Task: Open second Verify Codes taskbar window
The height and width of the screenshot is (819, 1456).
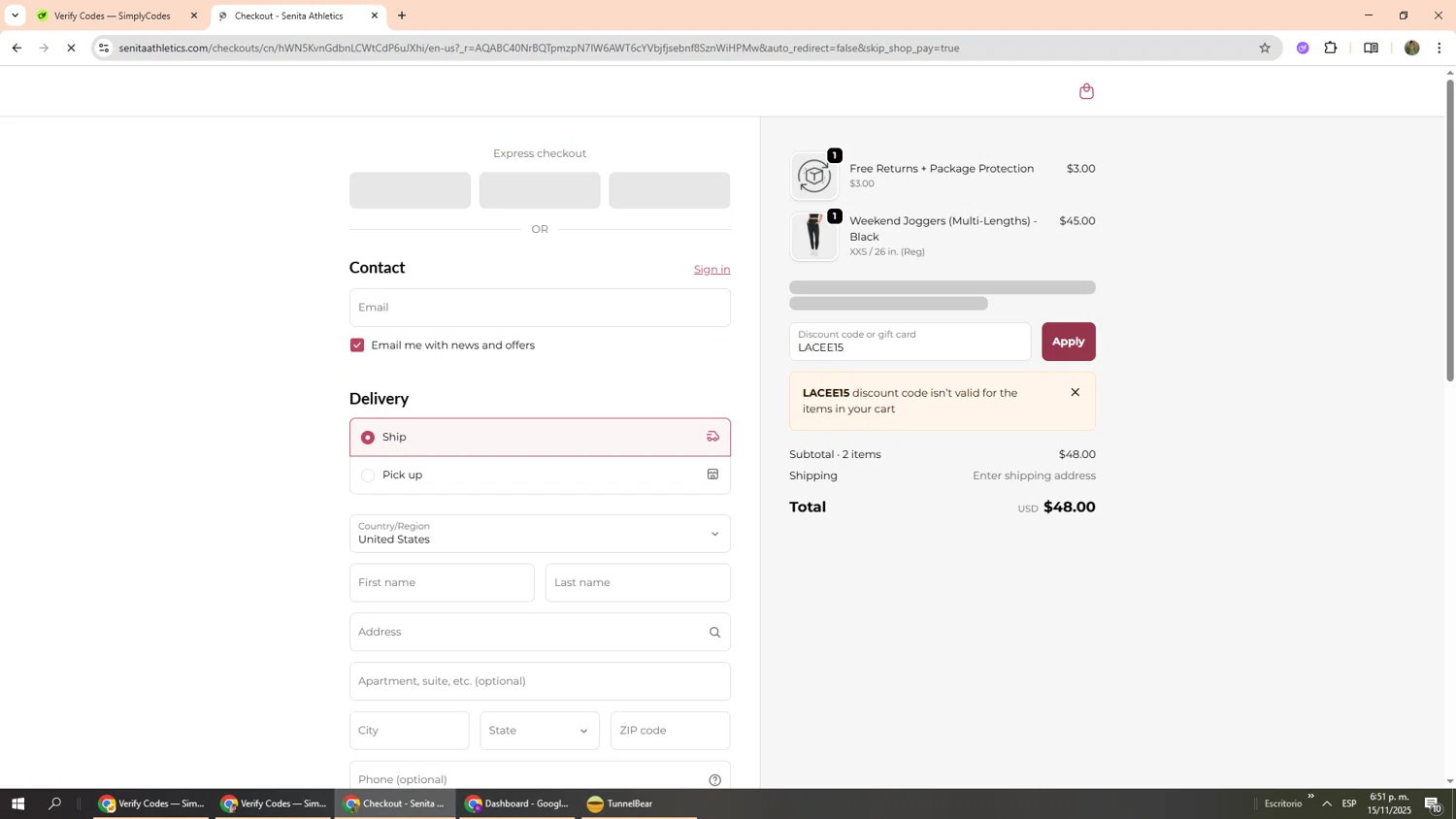Action: [x=273, y=803]
